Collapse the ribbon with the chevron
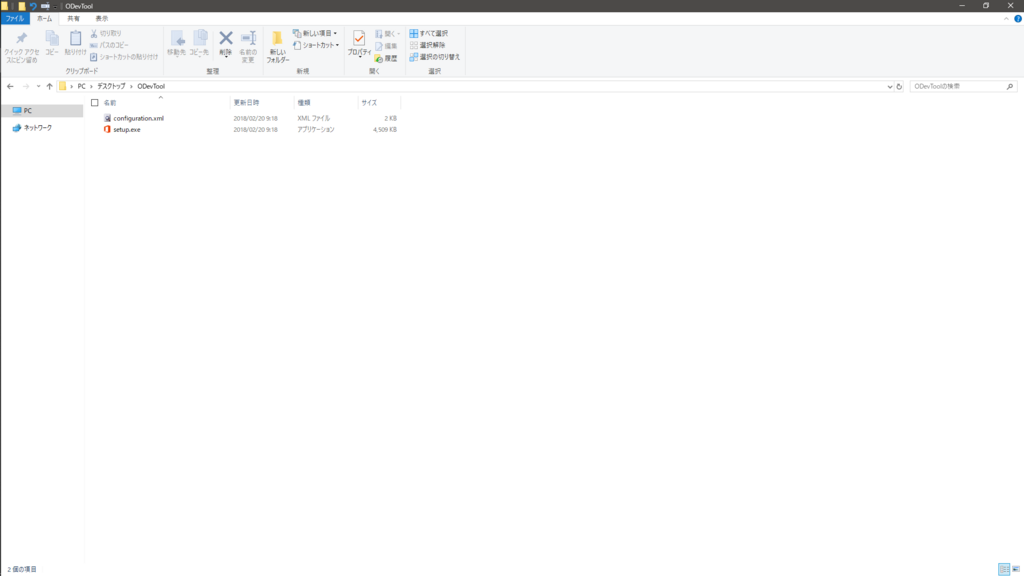The width and height of the screenshot is (1024, 576). (1006, 18)
